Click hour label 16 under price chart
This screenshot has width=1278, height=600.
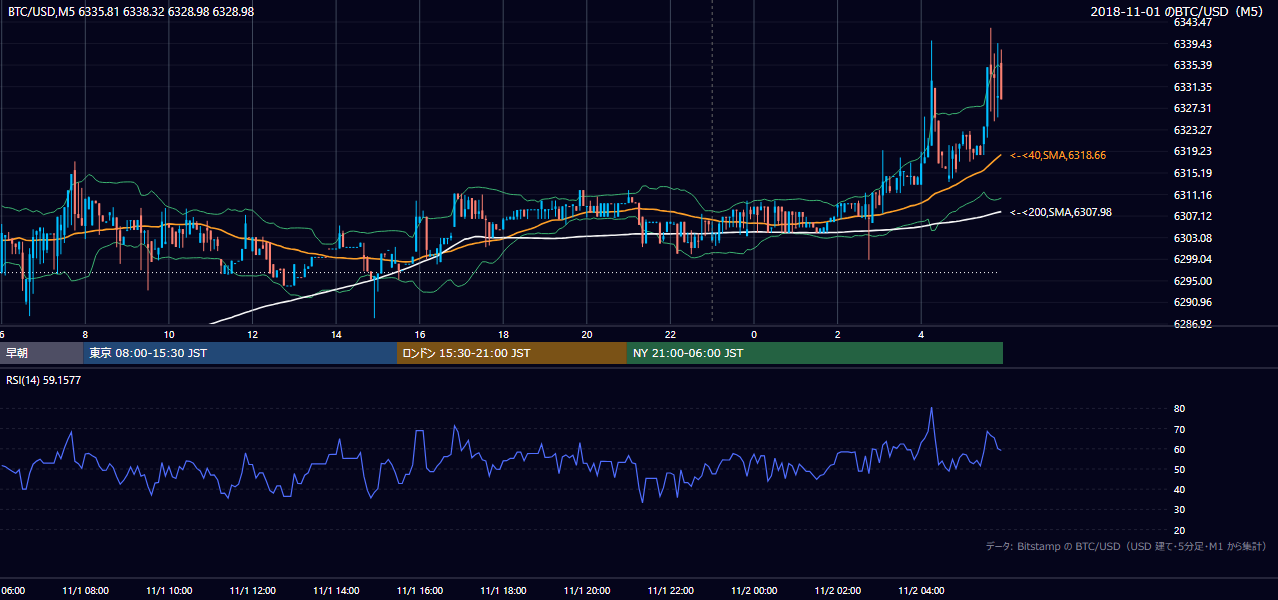(420, 334)
